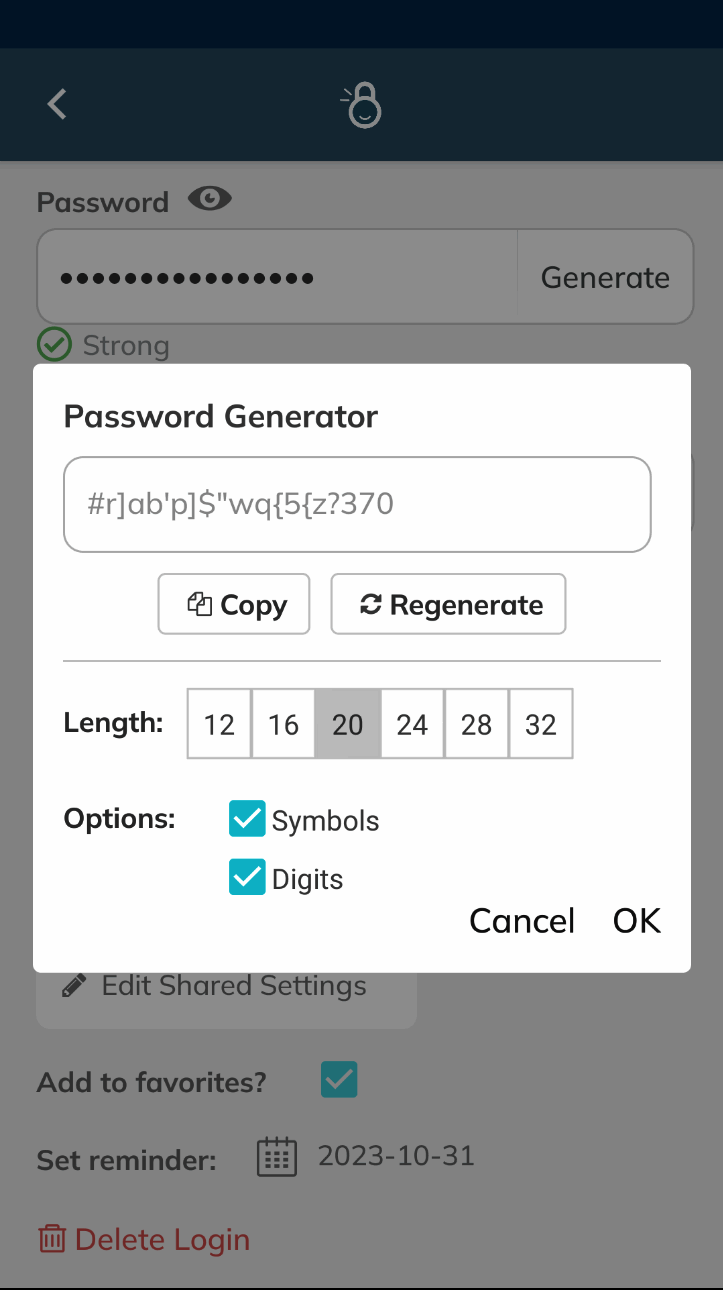Image resolution: width=723 pixels, height=1290 pixels.
Task: Click the refresh icon to regenerate
Action: point(371,603)
